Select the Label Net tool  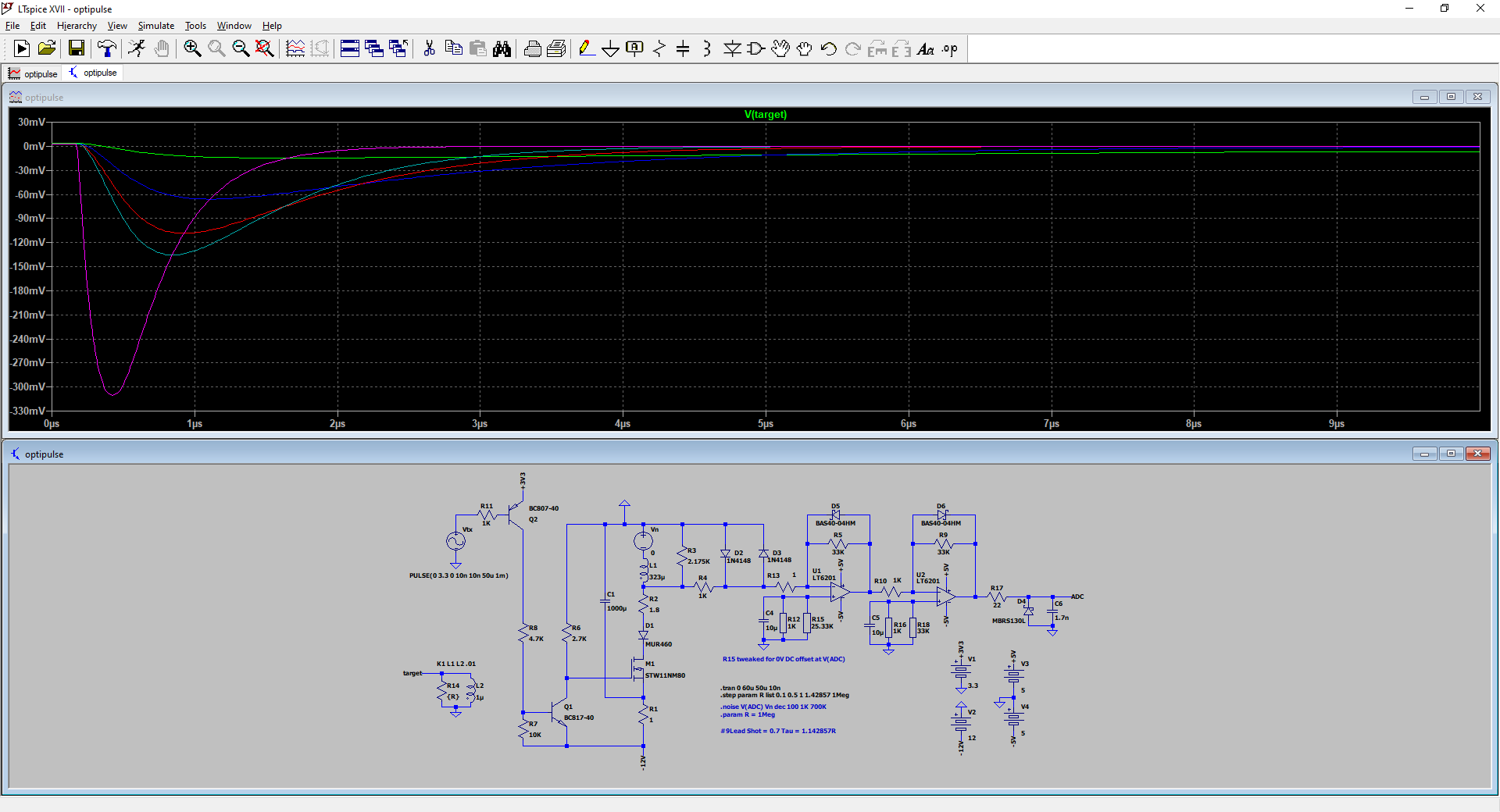pos(634,49)
